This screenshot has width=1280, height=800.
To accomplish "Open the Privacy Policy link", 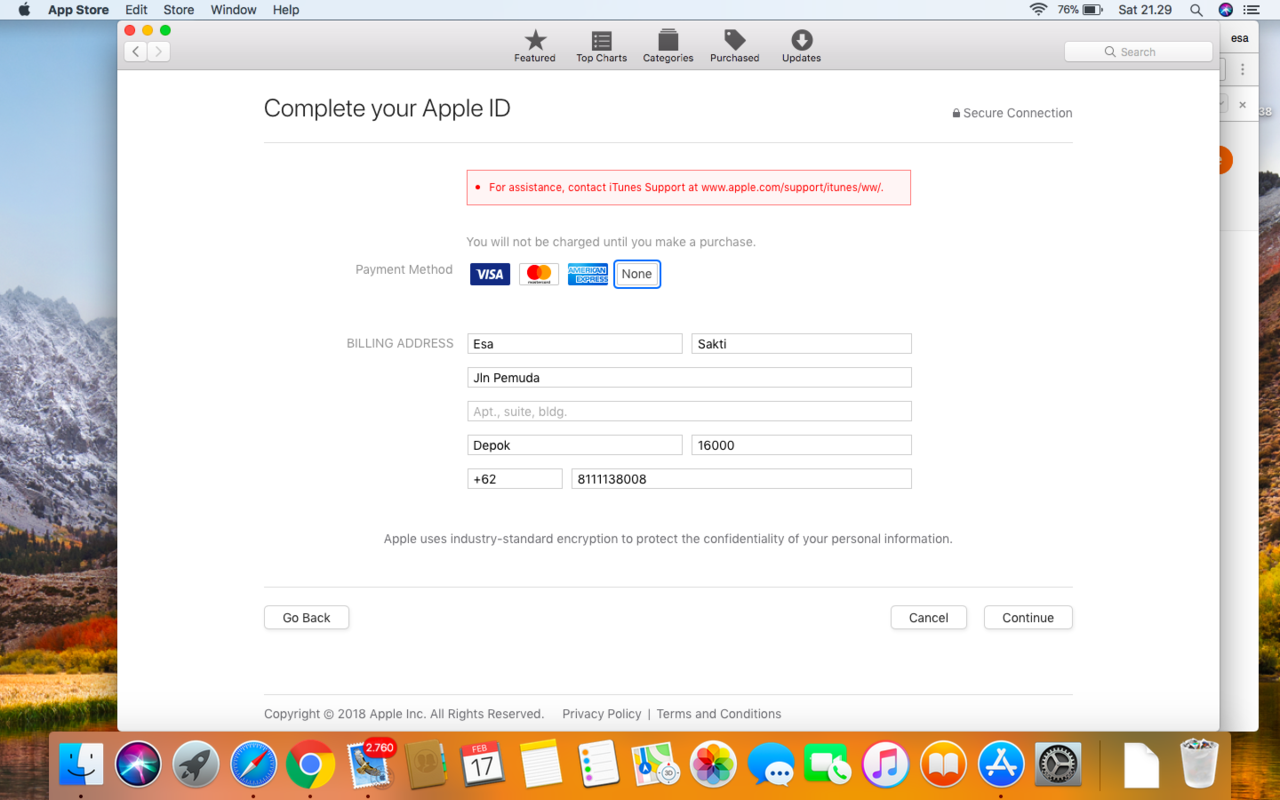I will point(602,714).
